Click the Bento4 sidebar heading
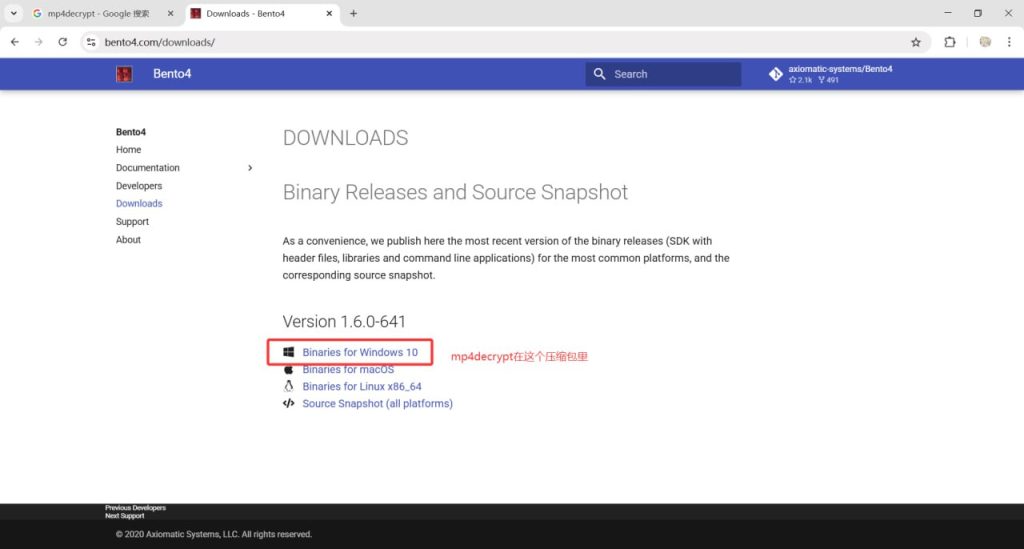Screen dimensions: 1024x549 coord(131,132)
